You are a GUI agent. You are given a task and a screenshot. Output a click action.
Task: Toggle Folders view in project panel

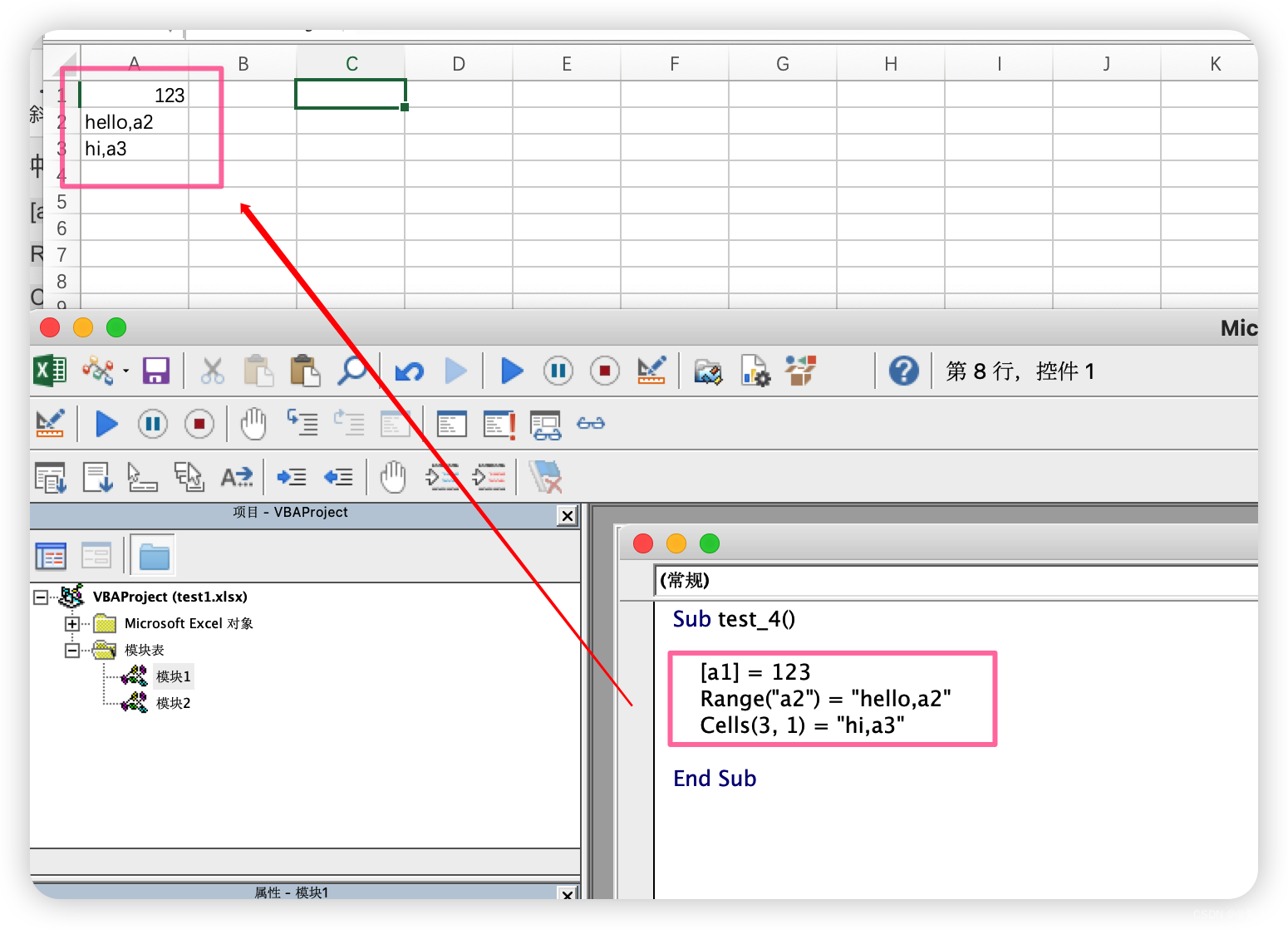[x=154, y=555]
